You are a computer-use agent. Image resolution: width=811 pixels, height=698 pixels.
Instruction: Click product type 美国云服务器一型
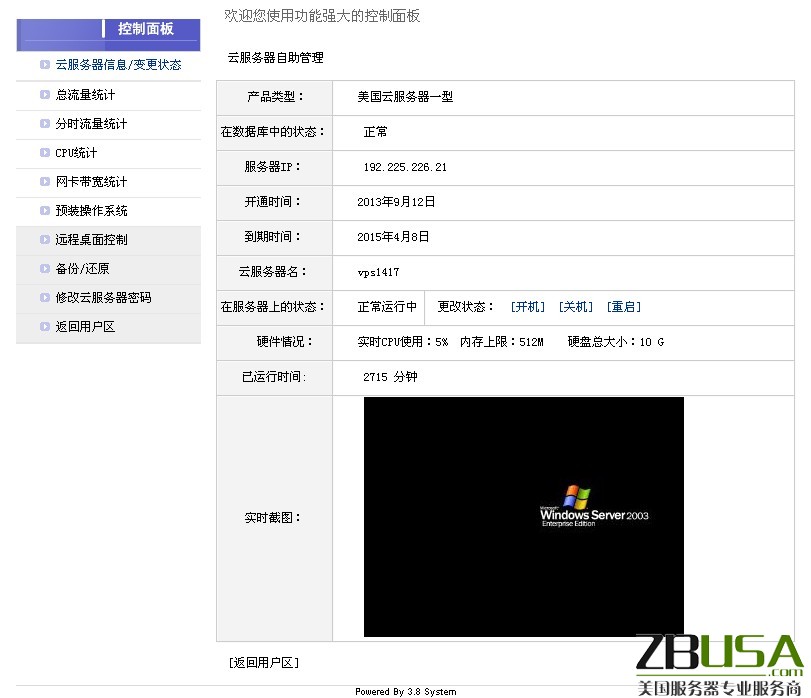click(405, 97)
